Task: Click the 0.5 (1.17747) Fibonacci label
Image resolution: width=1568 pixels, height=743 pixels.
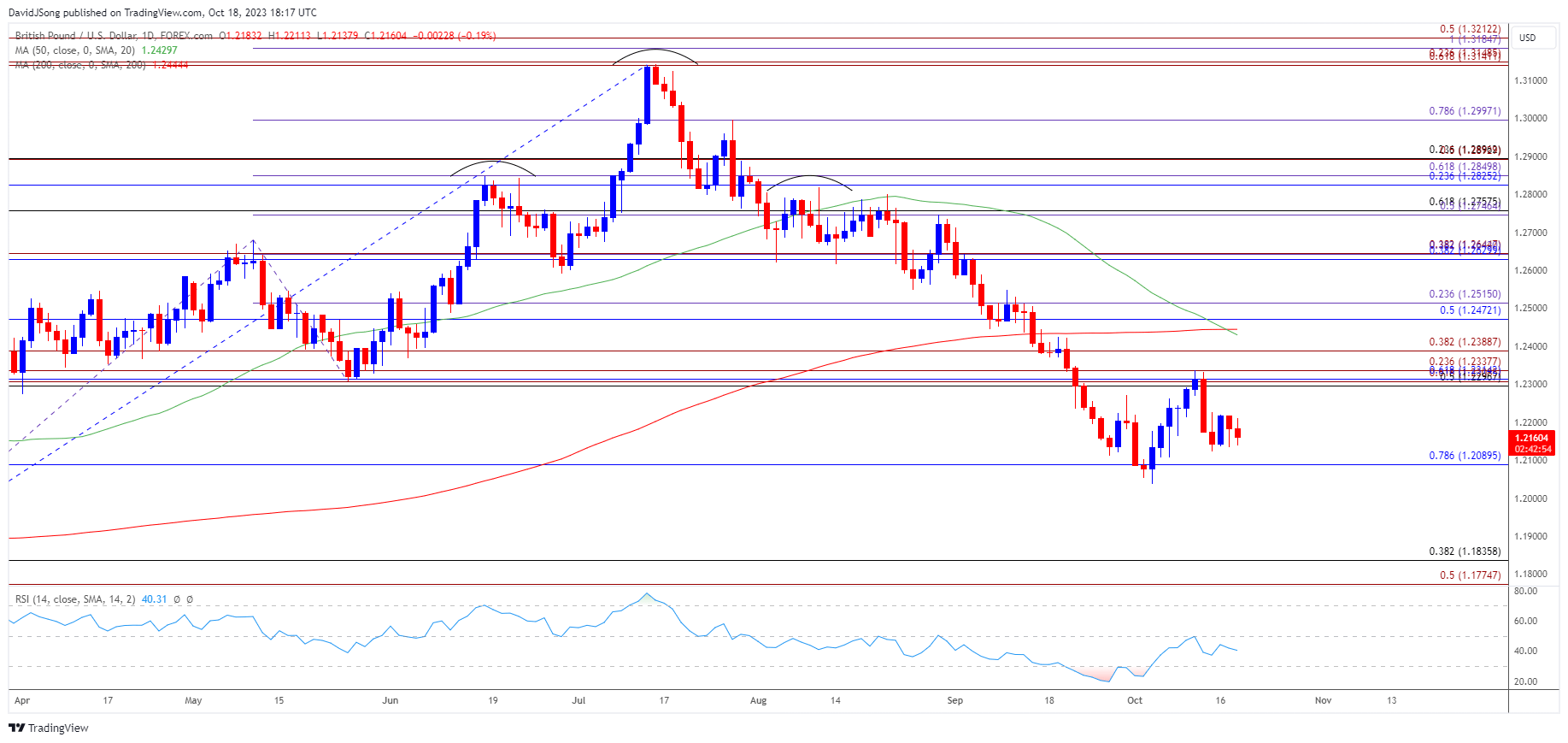Action: point(1470,575)
